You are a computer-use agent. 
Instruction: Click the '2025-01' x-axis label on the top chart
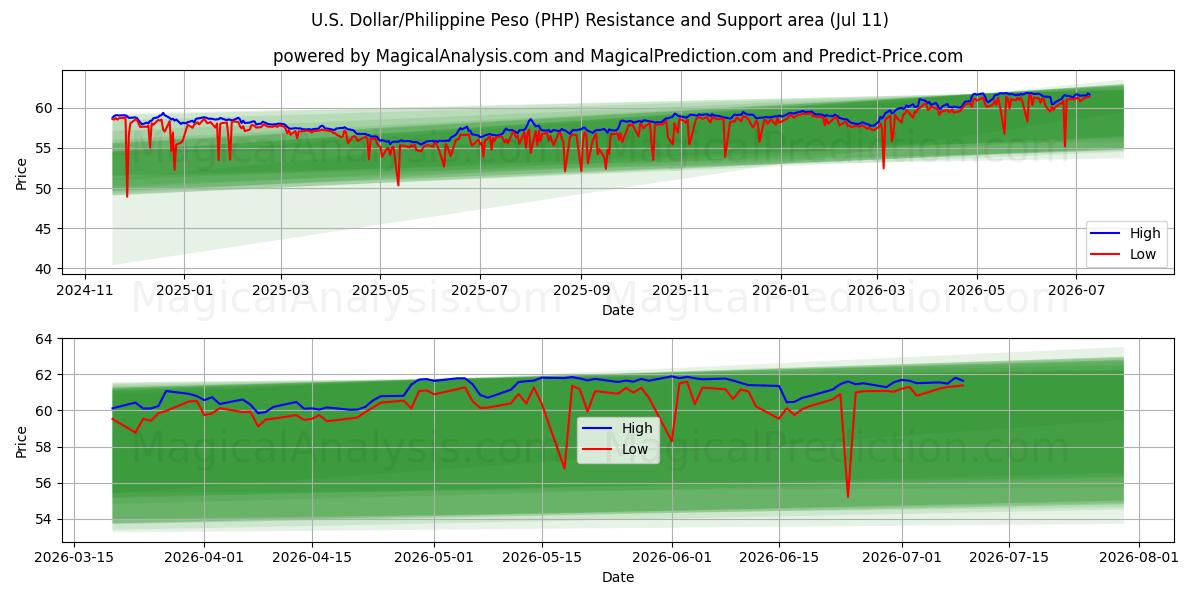(x=184, y=290)
